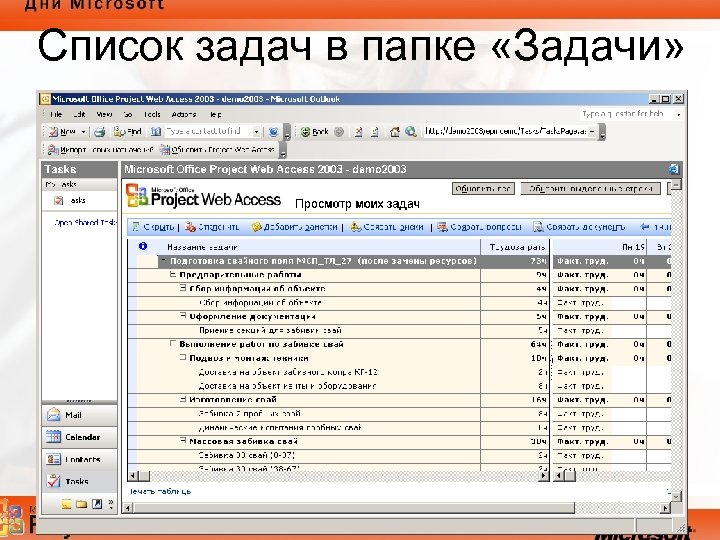Open the Help menu
720x540 pixels.
point(215,114)
